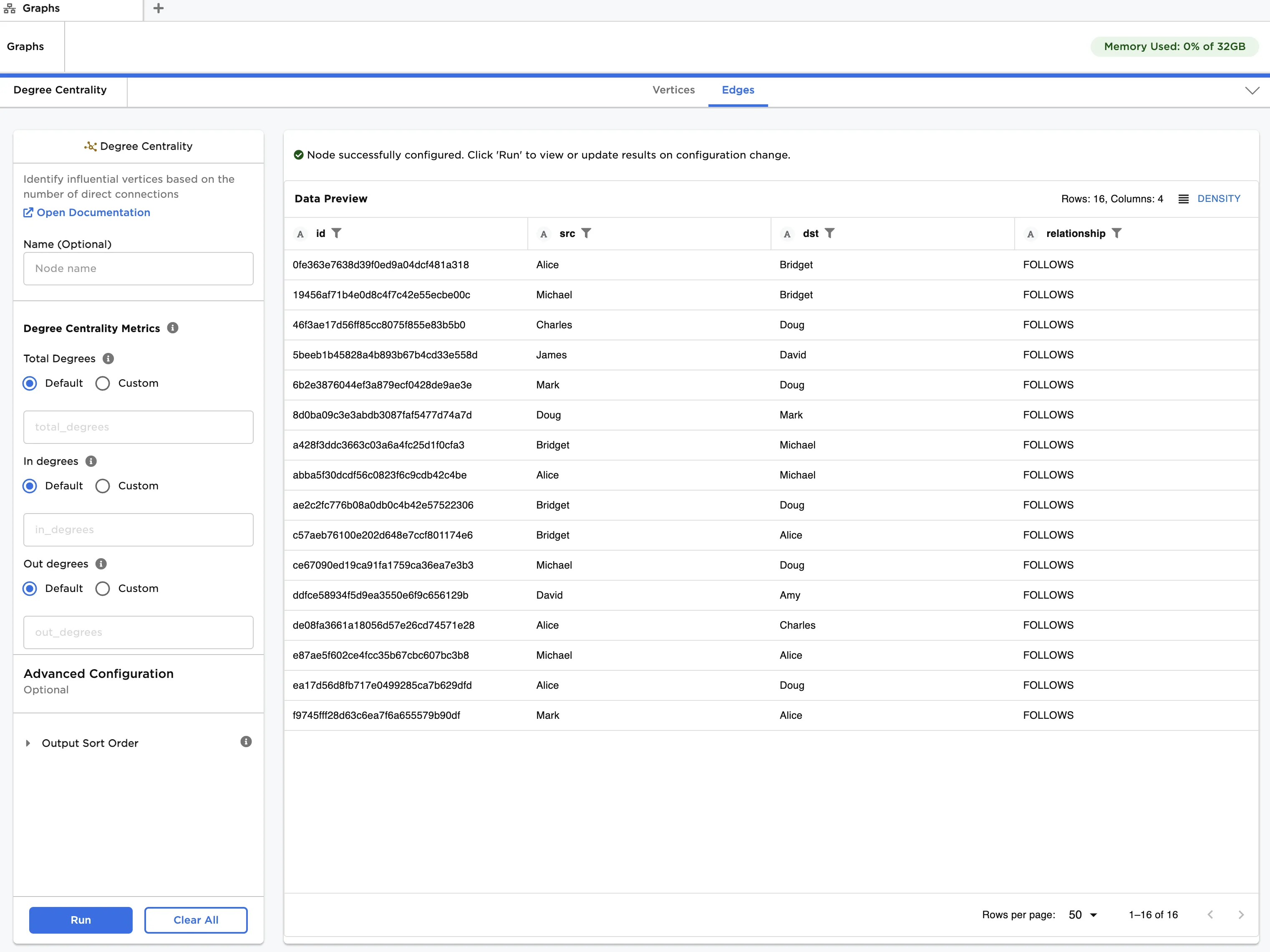Screen dimensions: 1270x952
Task: Open Rows per page dropdown
Action: pyautogui.click(x=1083, y=915)
